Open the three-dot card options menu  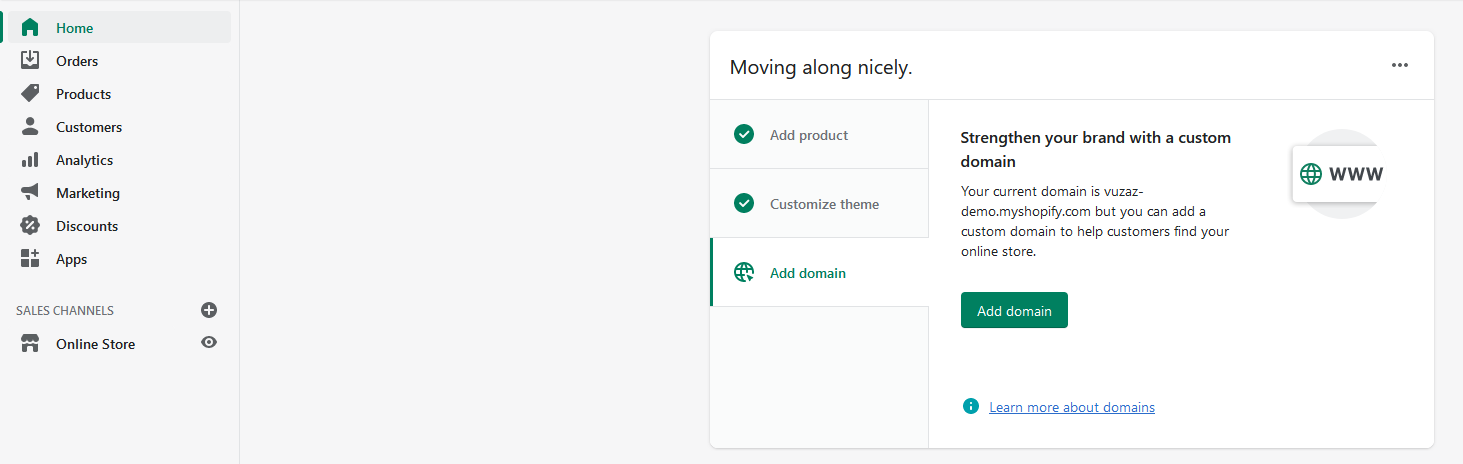(1400, 66)
